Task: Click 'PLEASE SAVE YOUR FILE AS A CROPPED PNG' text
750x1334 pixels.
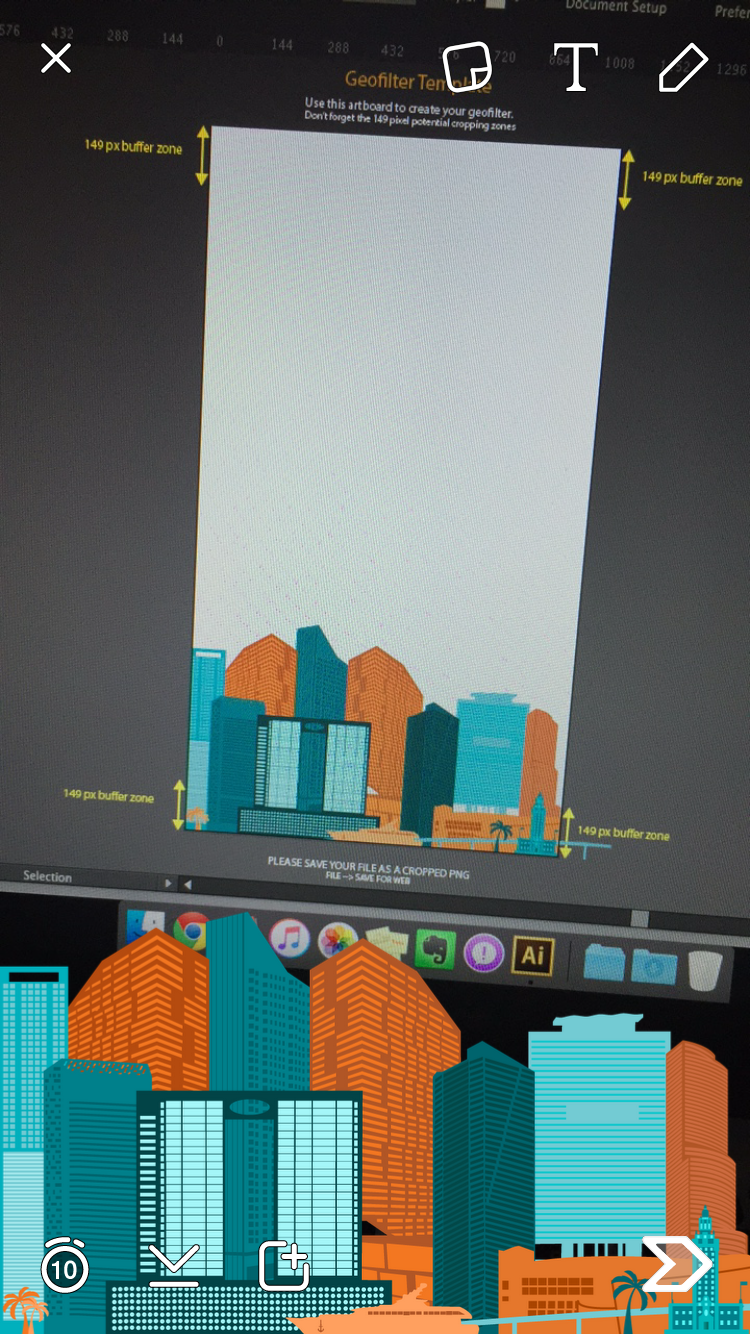Action: click(368, 866)
